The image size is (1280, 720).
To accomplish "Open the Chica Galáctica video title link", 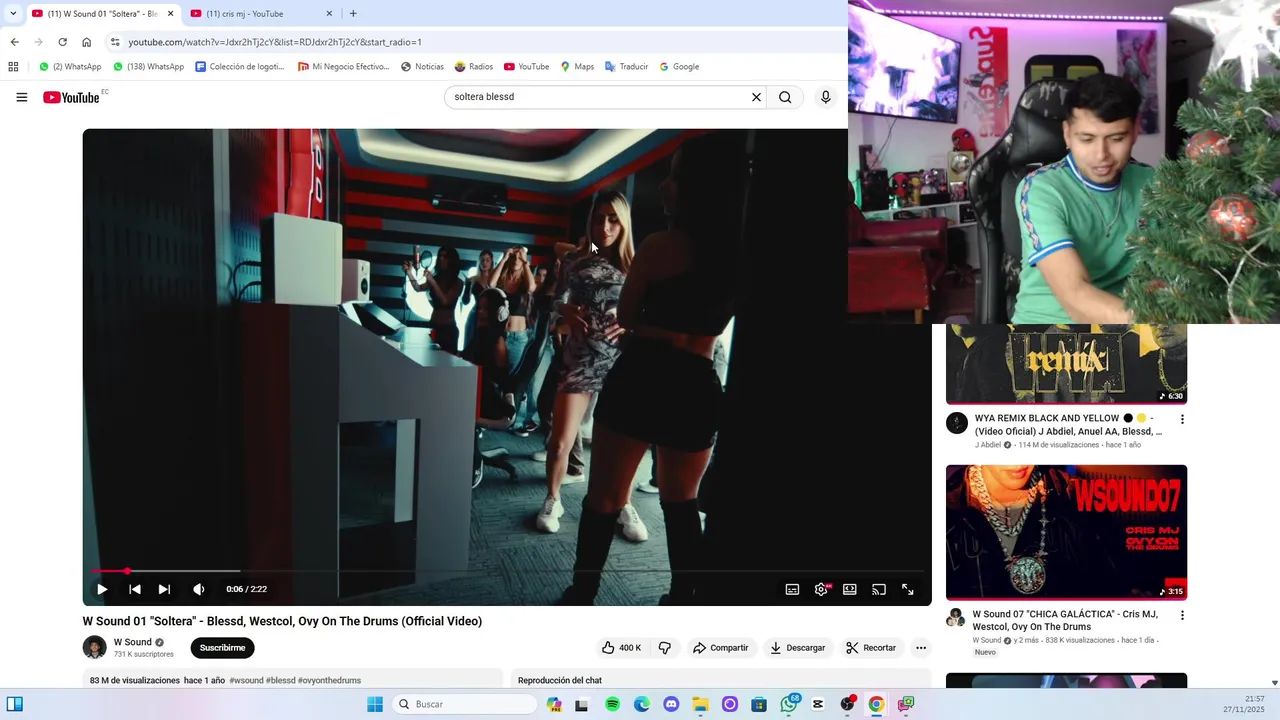I will (1065, 620).
